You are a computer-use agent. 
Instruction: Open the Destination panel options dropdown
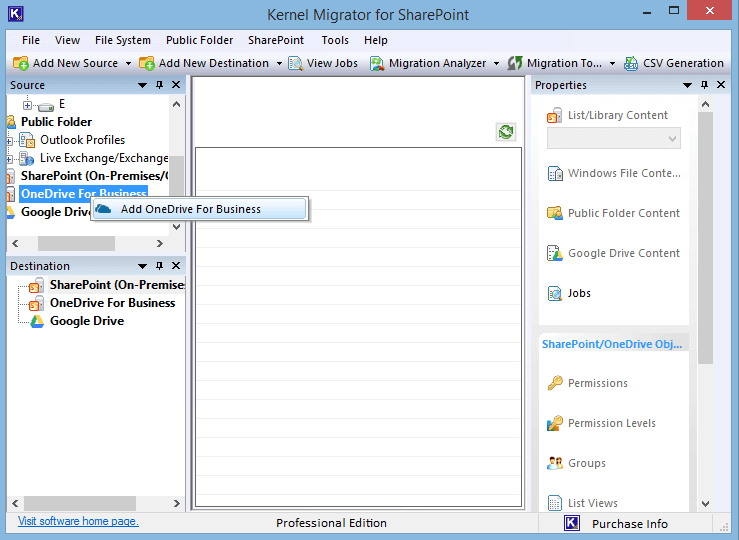[x=142, y=266]
